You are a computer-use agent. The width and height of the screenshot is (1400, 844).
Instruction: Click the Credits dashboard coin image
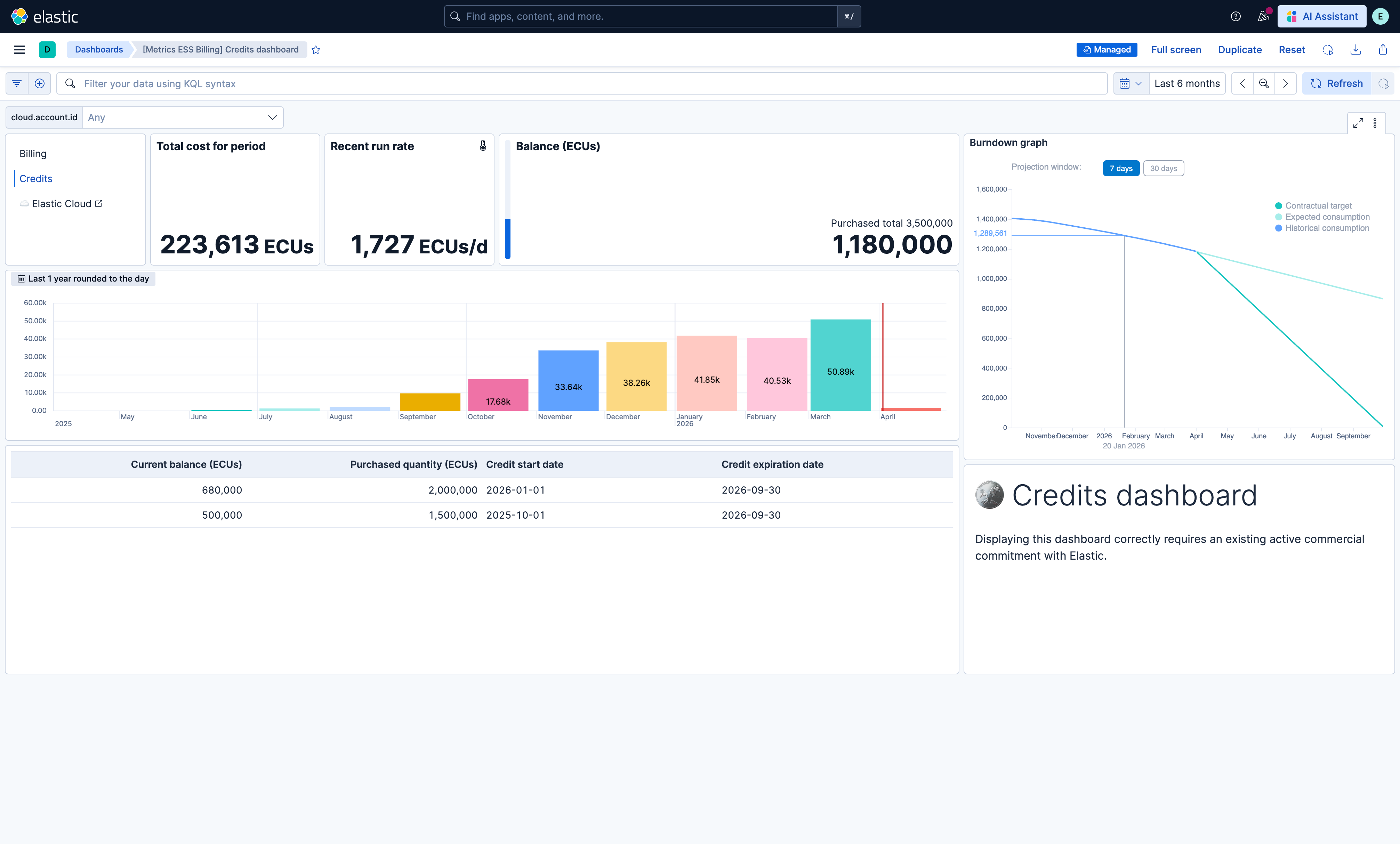coord(989,495)
